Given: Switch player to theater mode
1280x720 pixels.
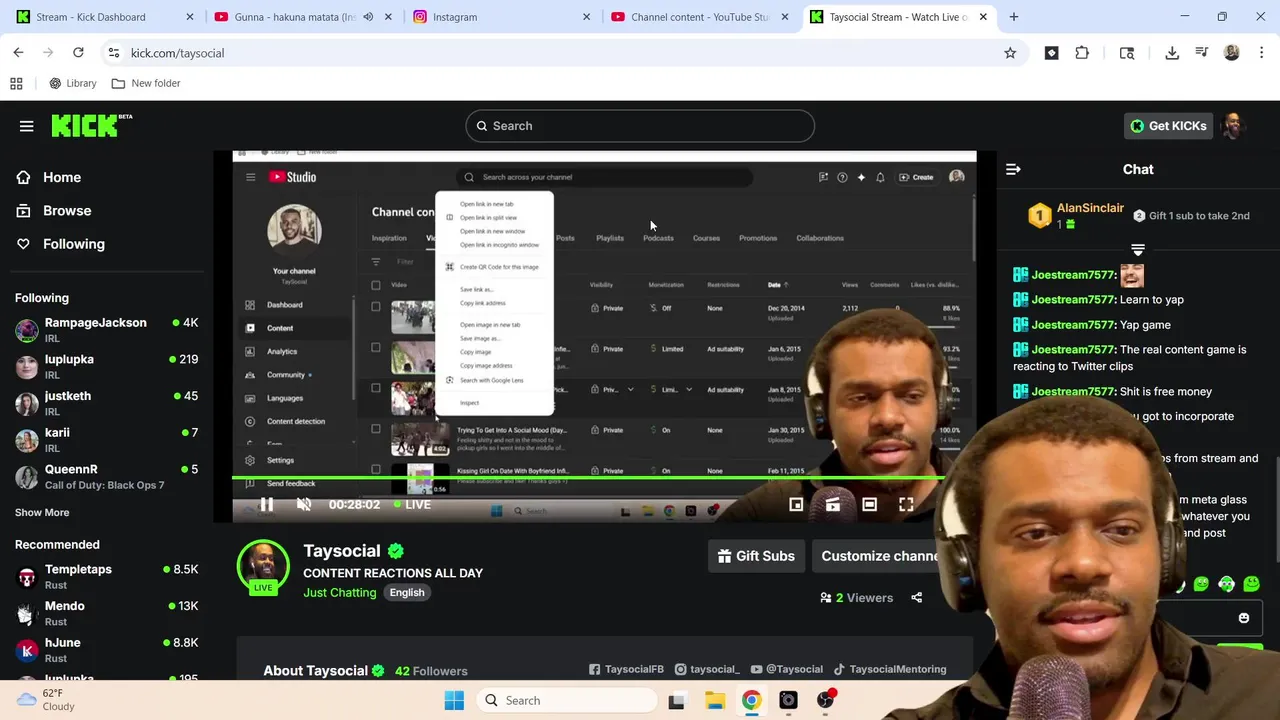Looking at the screenshot, I should (x=870, y=505).
